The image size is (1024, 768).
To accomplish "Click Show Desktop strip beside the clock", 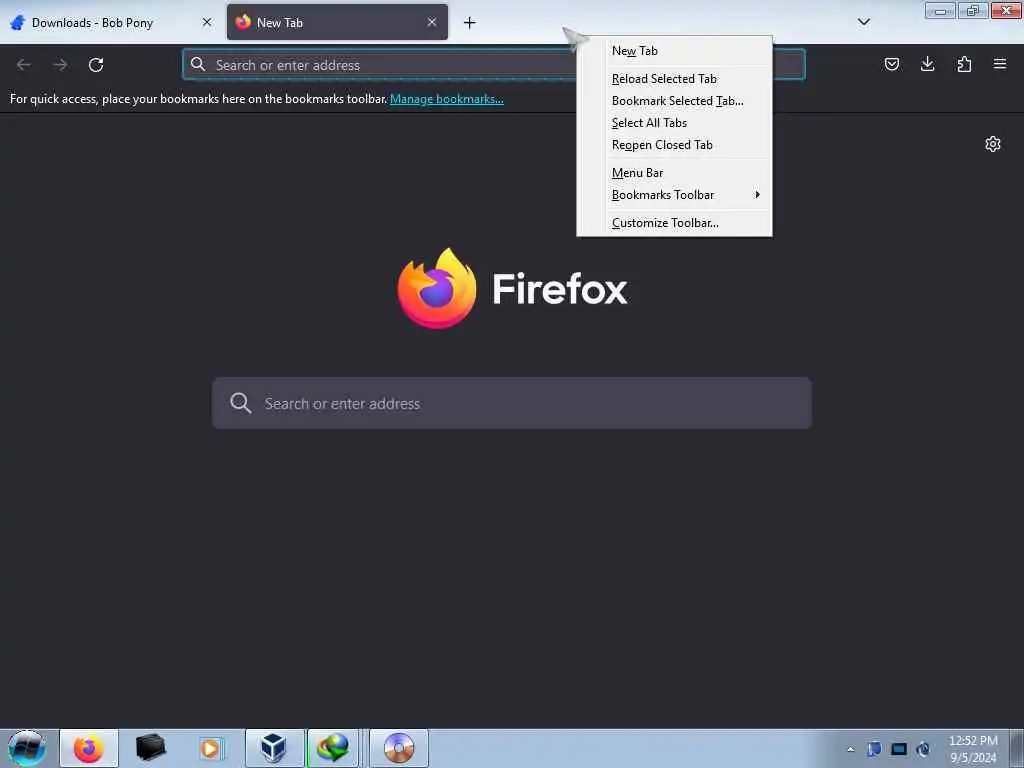I will click(x=1017, y=748).
